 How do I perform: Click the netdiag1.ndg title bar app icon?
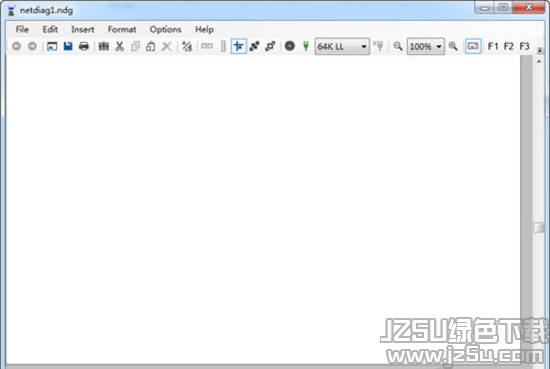pos(11,11)
